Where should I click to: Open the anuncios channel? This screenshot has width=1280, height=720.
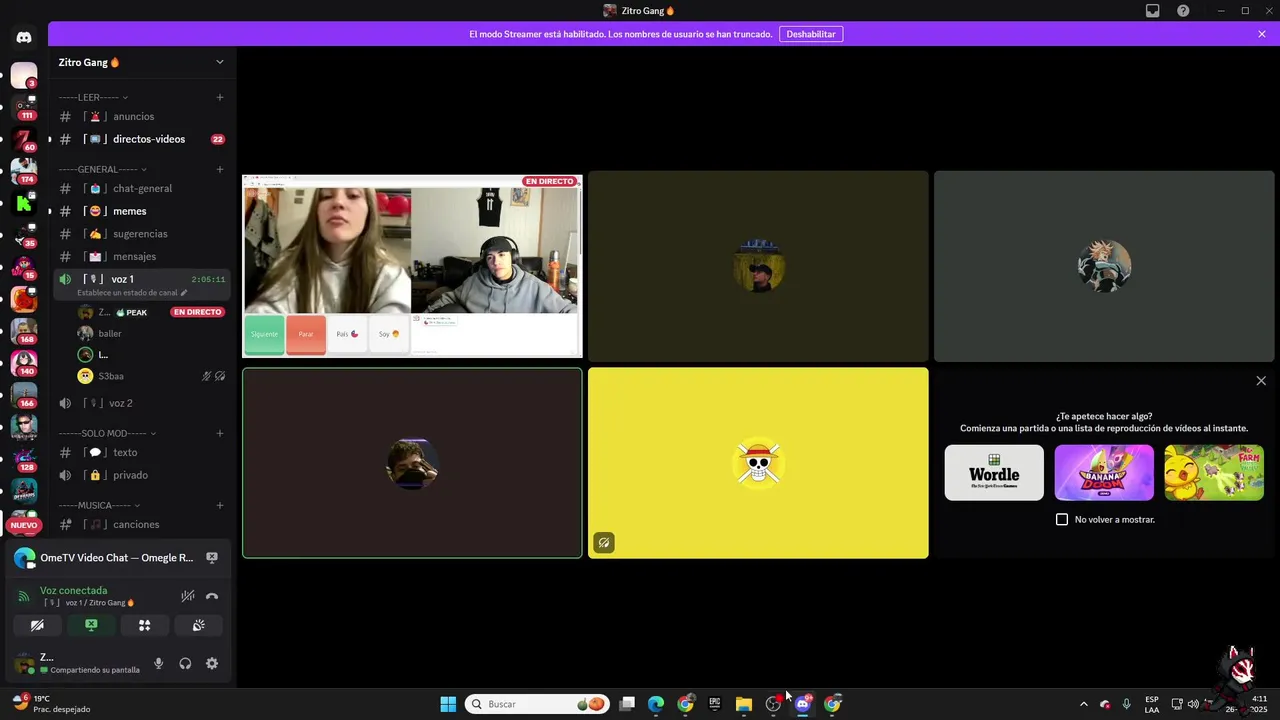pos(142,117)
